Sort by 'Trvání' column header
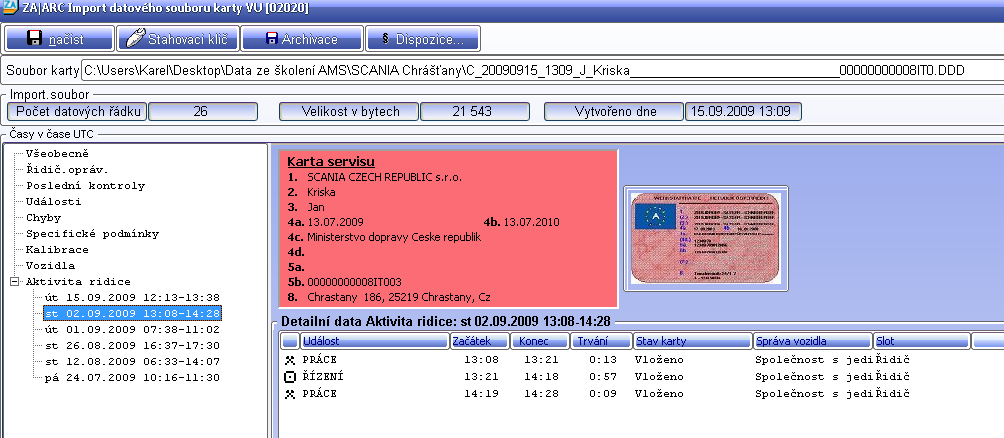 [x=601, y=341]
